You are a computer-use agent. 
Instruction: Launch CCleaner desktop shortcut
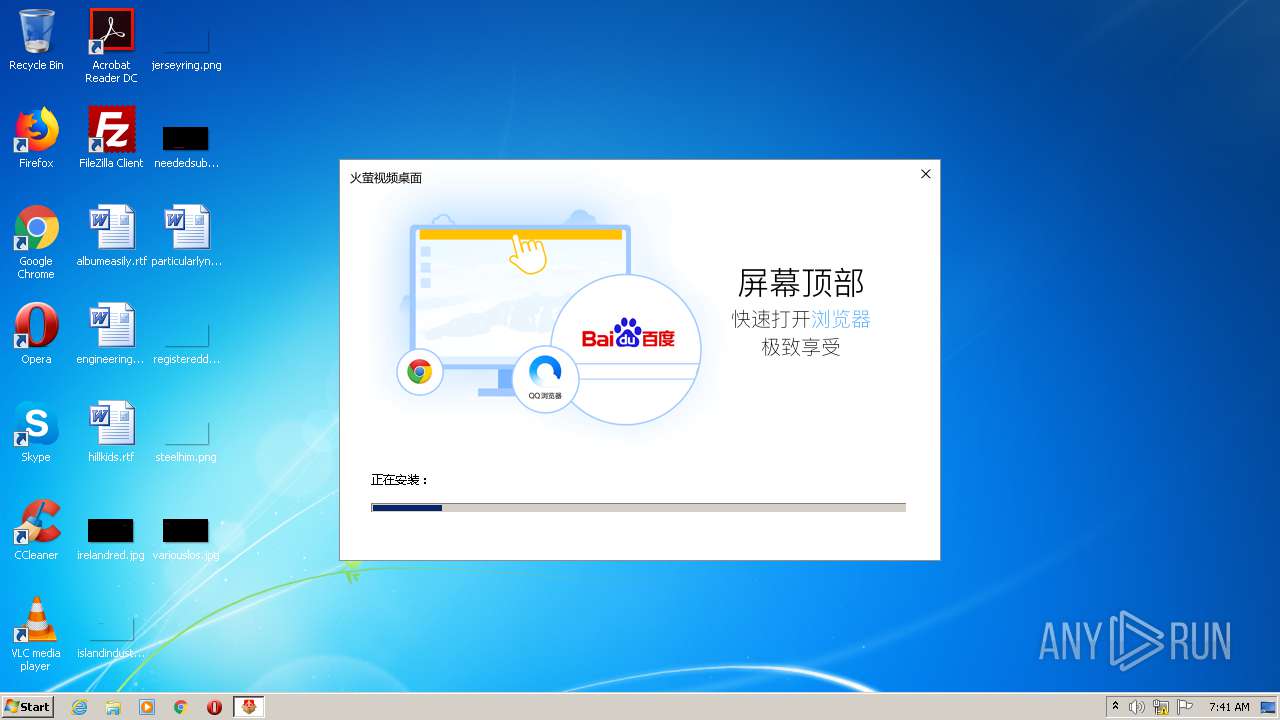[x=36, y=529]
